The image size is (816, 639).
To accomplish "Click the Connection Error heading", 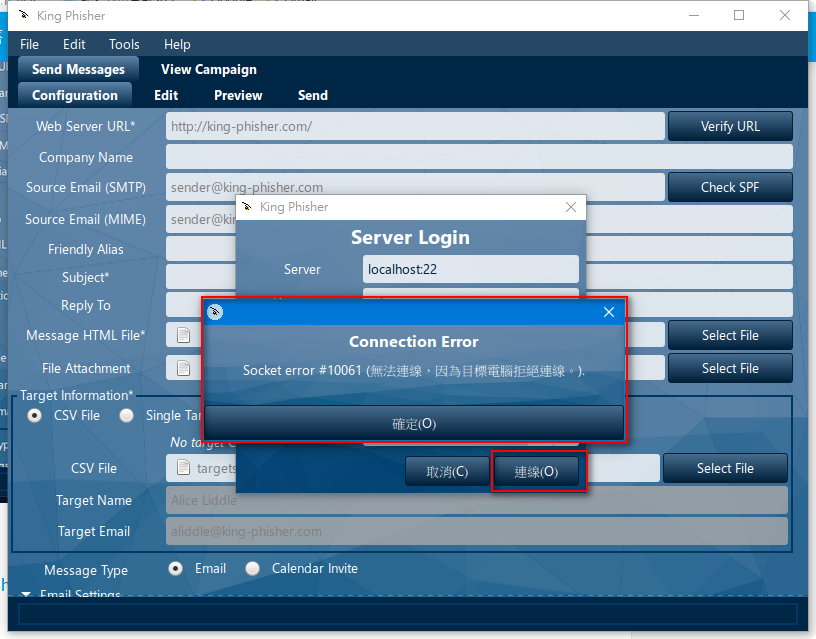I will click(414, 341).
